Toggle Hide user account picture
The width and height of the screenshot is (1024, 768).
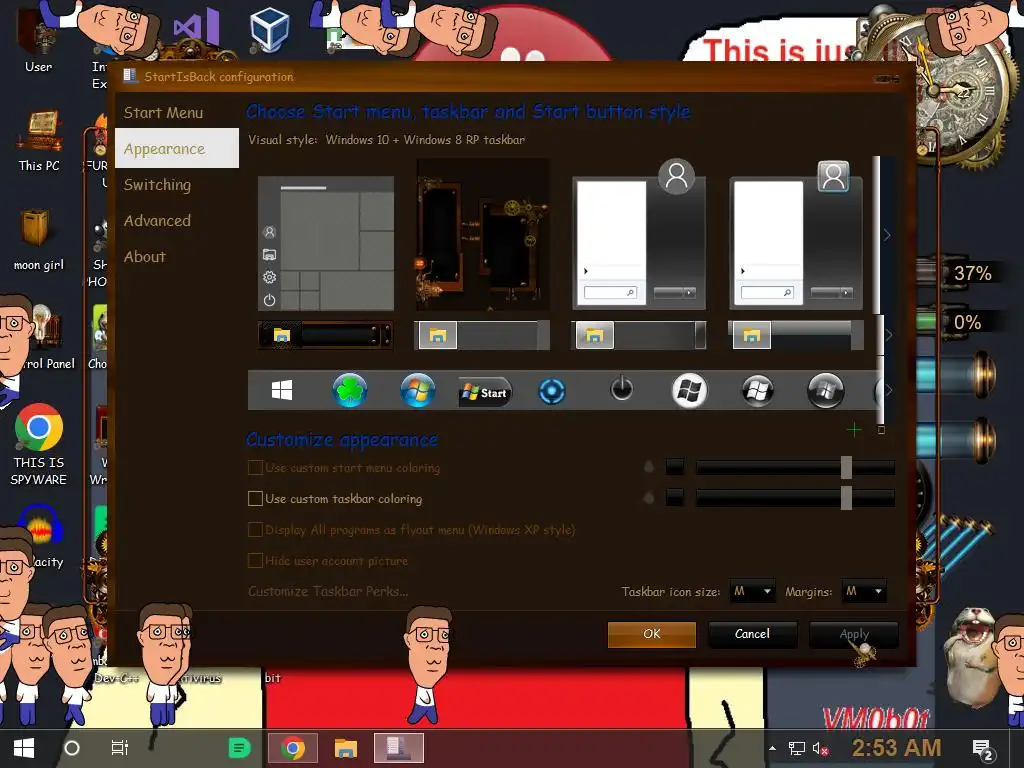(255, 560)
